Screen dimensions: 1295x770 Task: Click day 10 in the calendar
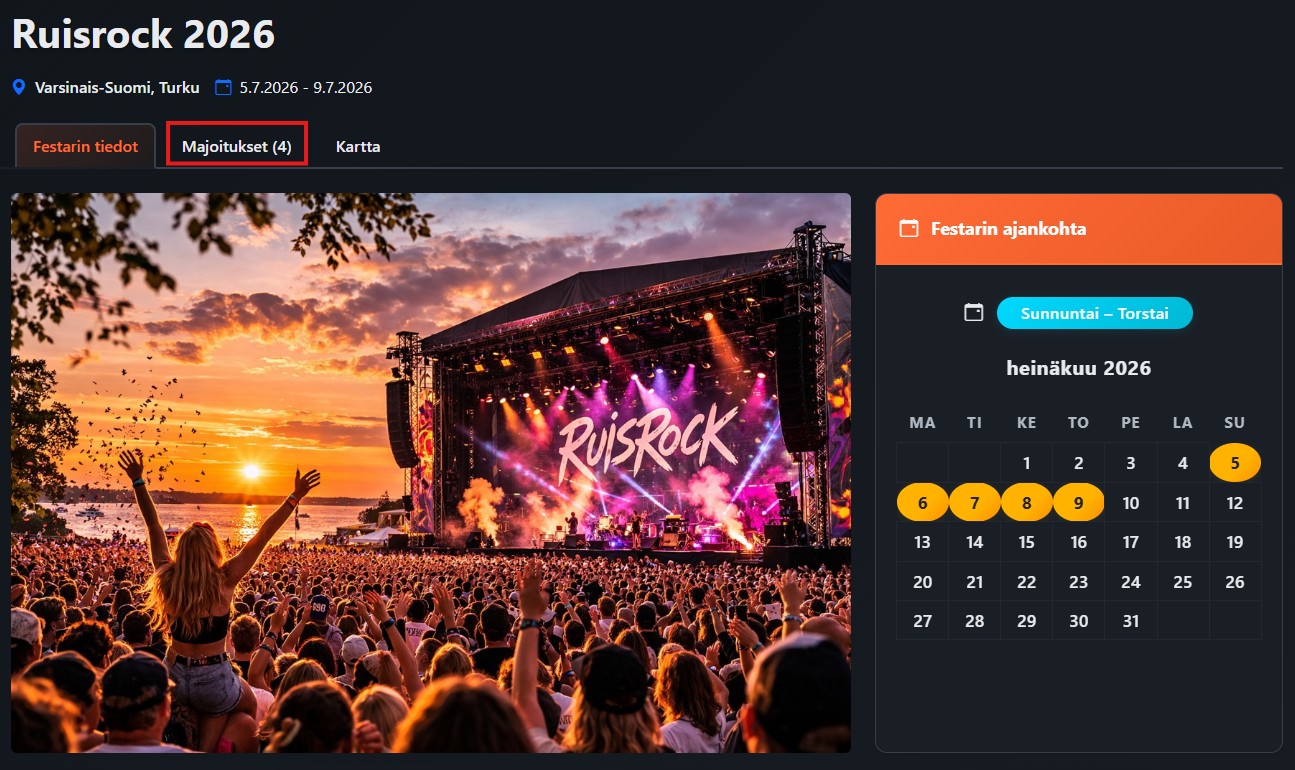click(1130, 503)
